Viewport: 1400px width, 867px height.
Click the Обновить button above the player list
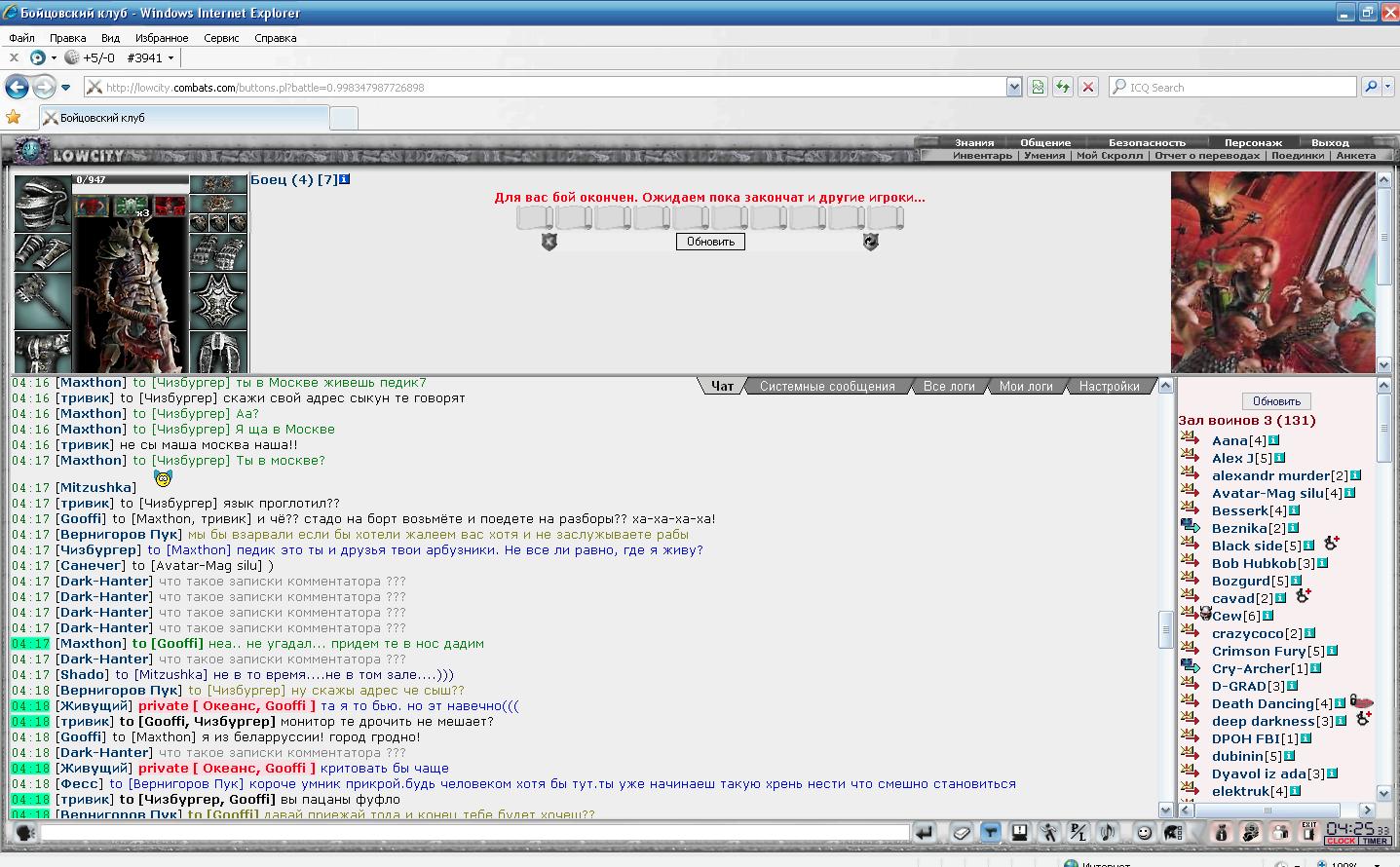1276,401
